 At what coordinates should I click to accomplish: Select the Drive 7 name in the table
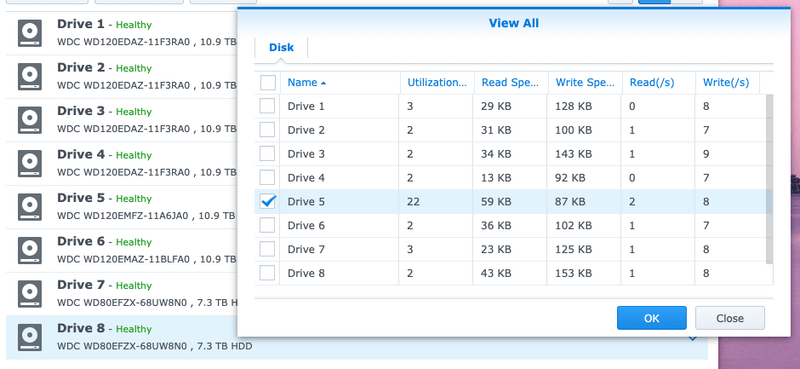(x=306, y=249)
